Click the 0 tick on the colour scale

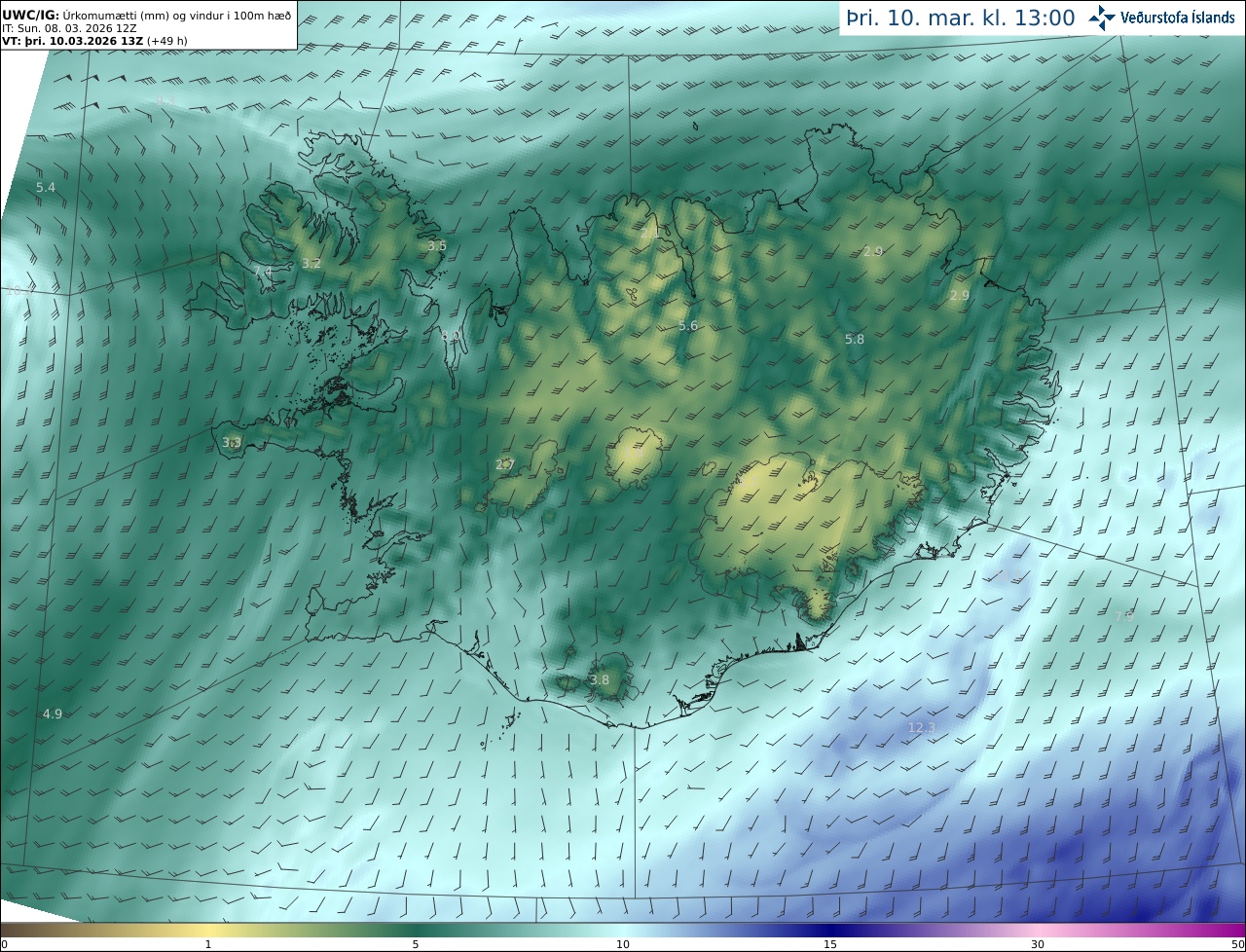4,945
